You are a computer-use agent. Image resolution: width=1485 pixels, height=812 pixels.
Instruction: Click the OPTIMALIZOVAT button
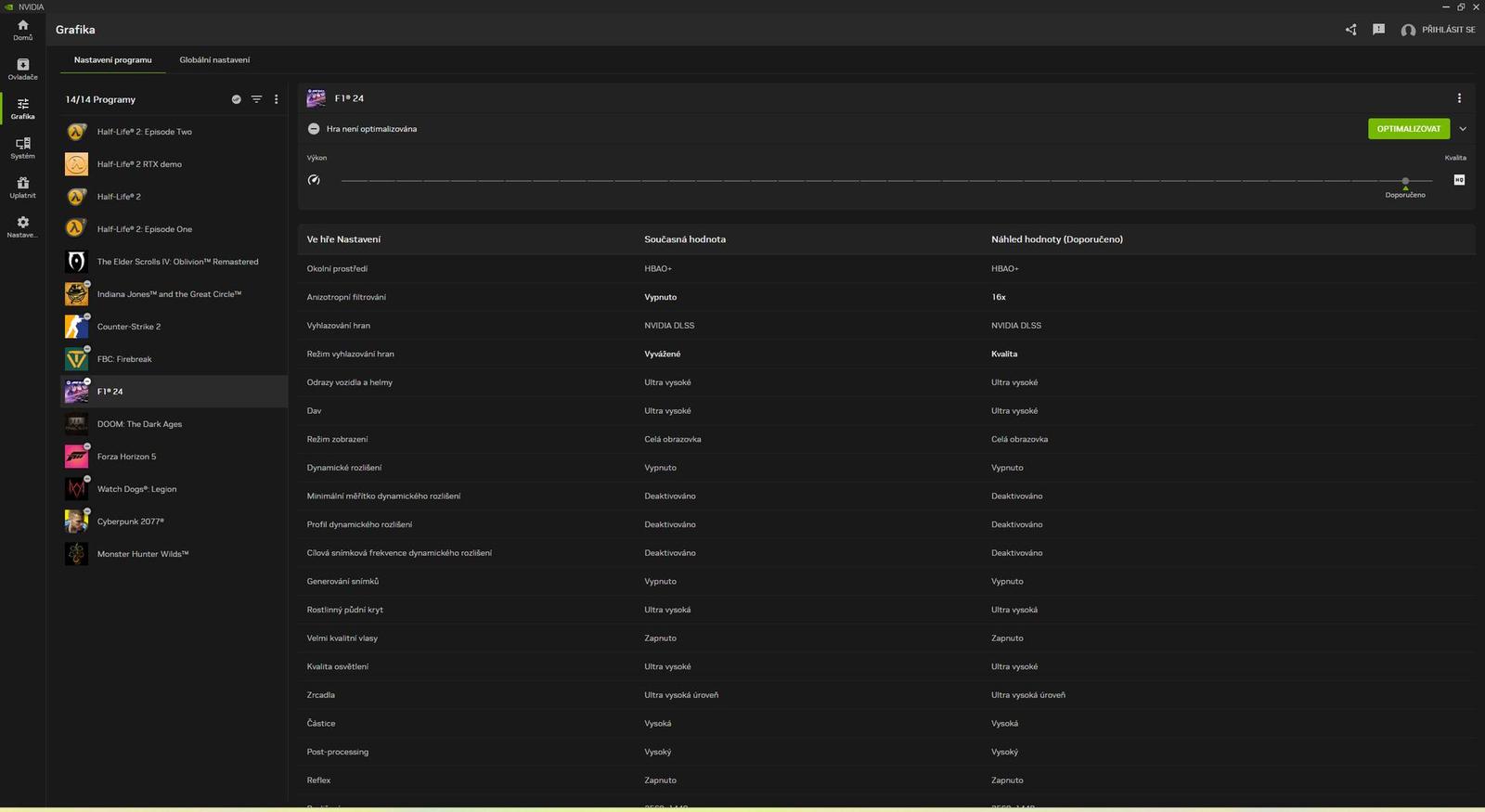click(1408, 129)
